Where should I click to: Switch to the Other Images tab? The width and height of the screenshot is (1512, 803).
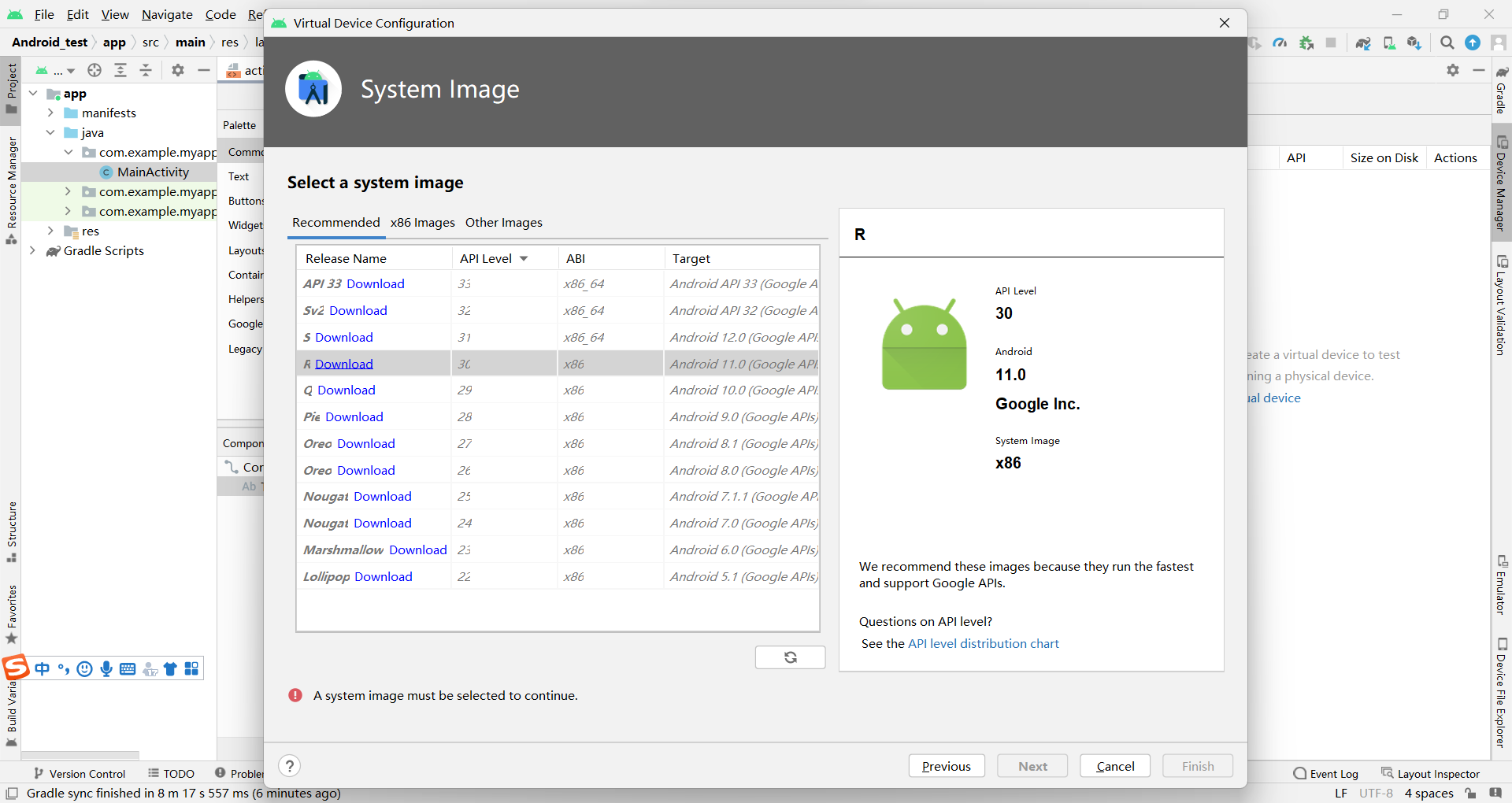504,223
